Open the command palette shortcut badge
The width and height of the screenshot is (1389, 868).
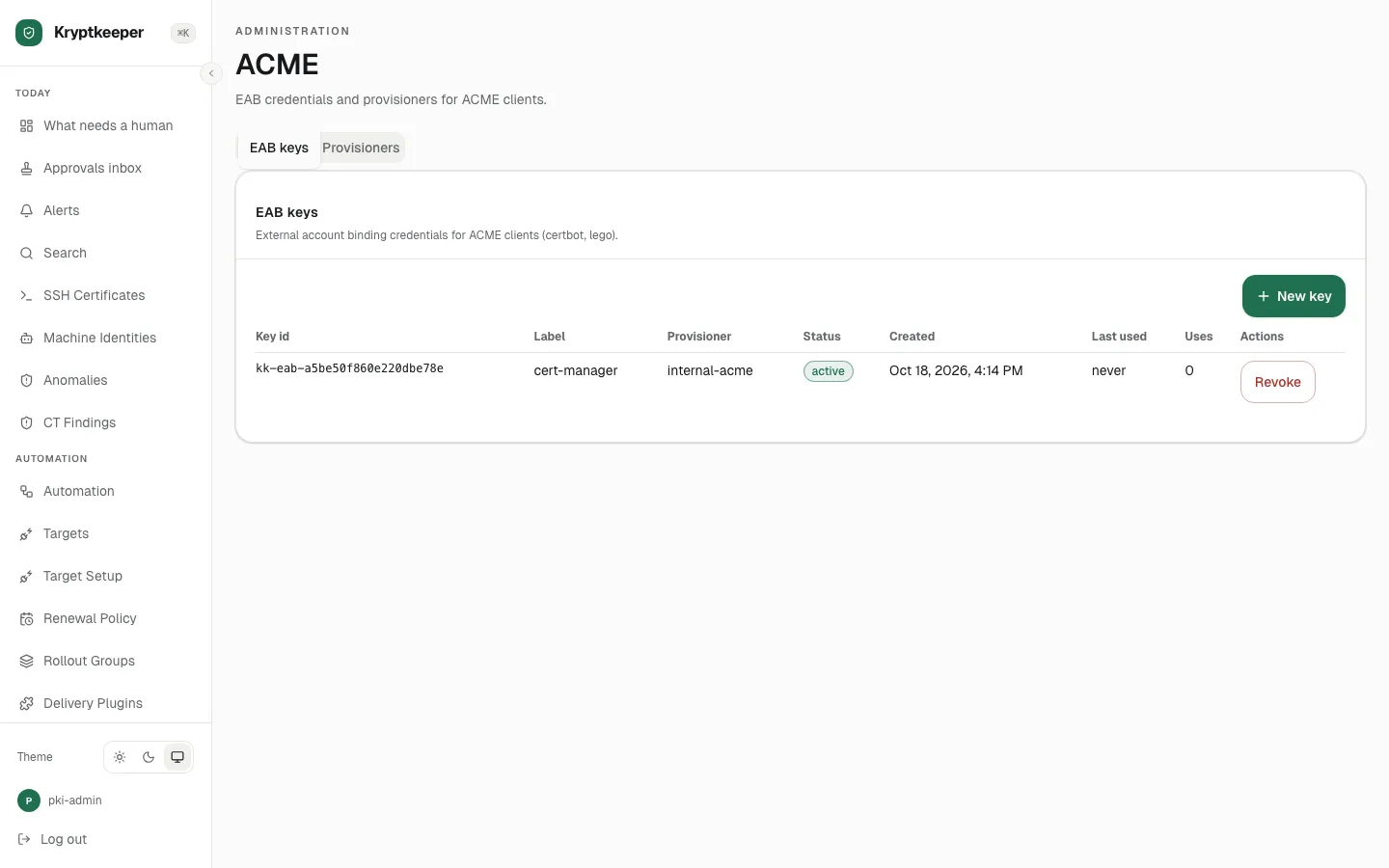[183, 33]
